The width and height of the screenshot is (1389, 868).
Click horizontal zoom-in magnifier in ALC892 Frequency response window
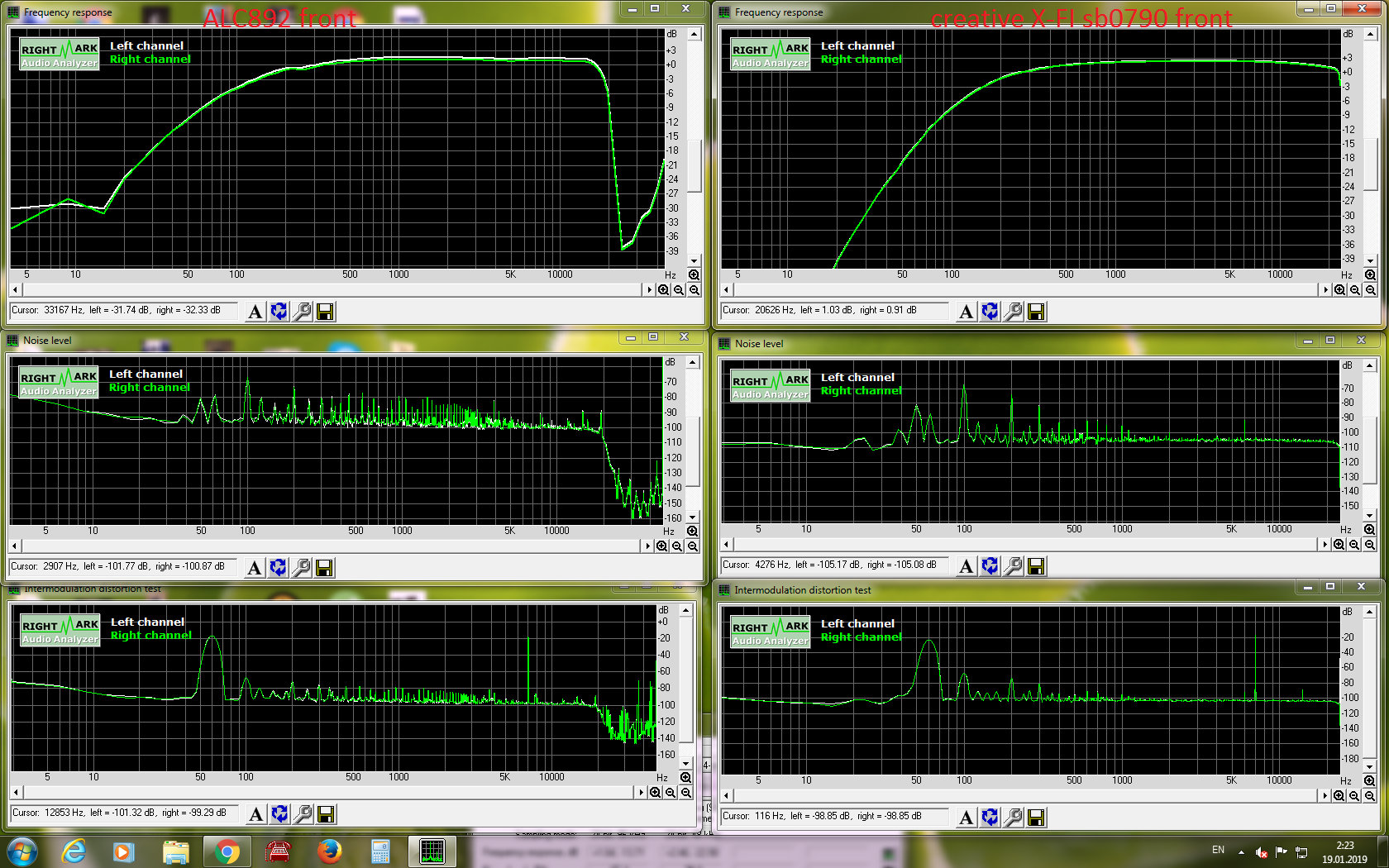click(x=663, y=290)
